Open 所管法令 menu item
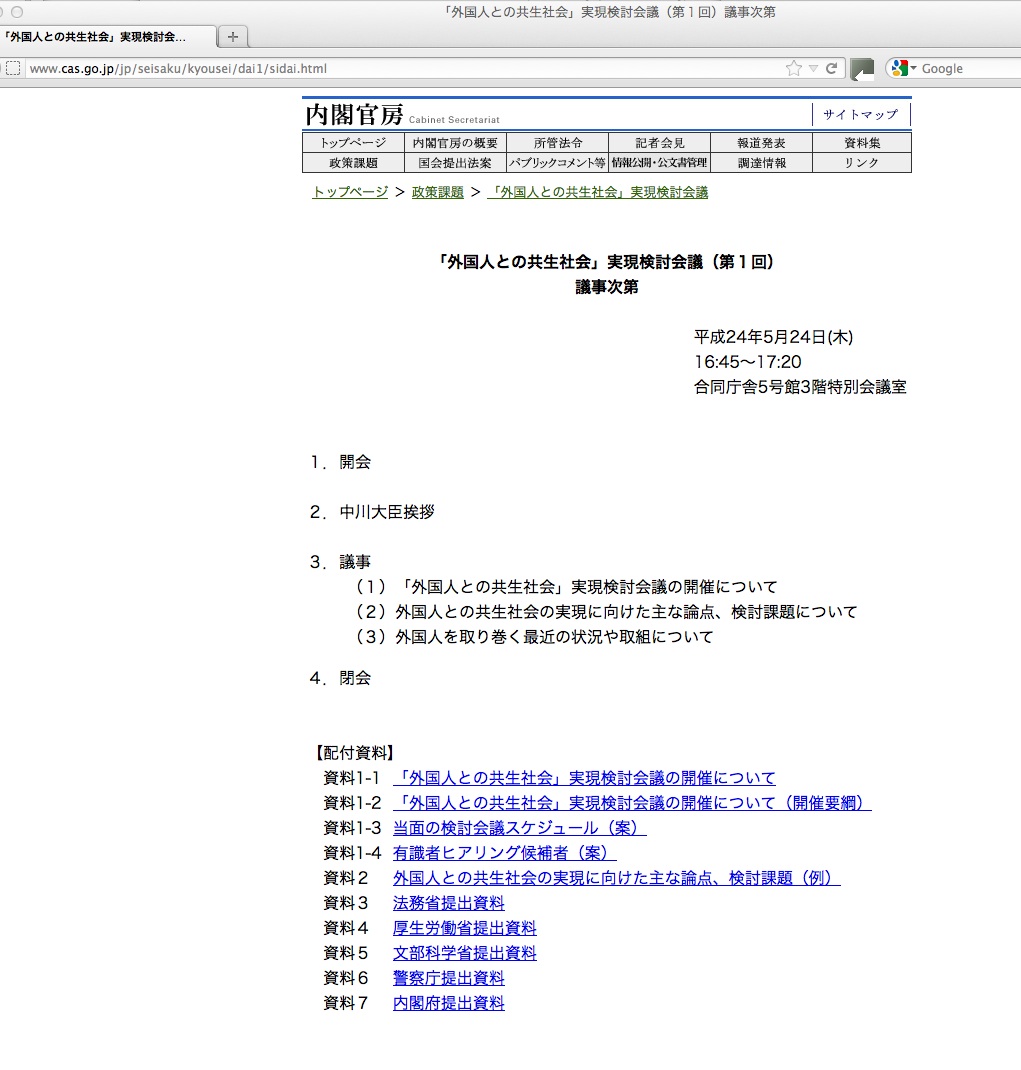 (558, 143)
